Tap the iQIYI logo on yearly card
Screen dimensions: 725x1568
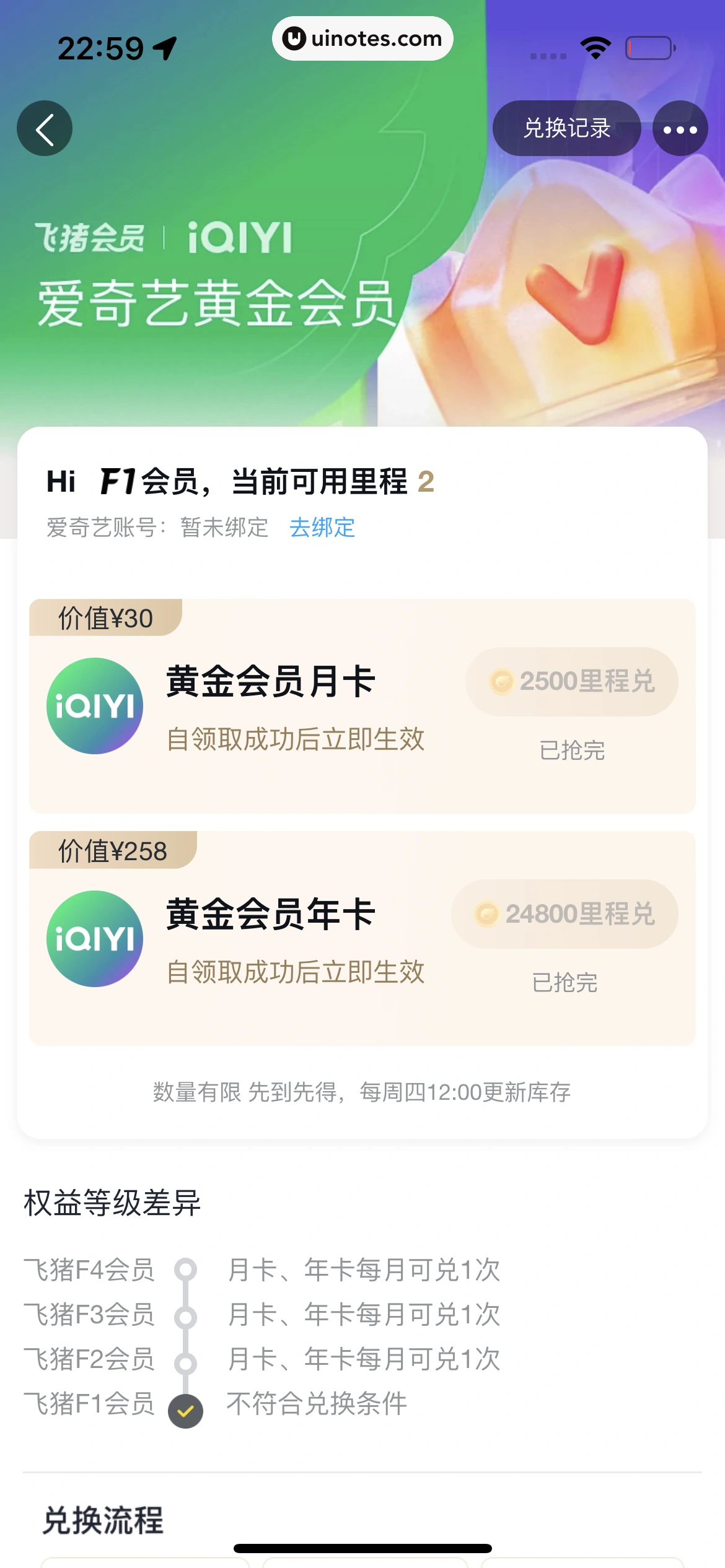point(95,939)
